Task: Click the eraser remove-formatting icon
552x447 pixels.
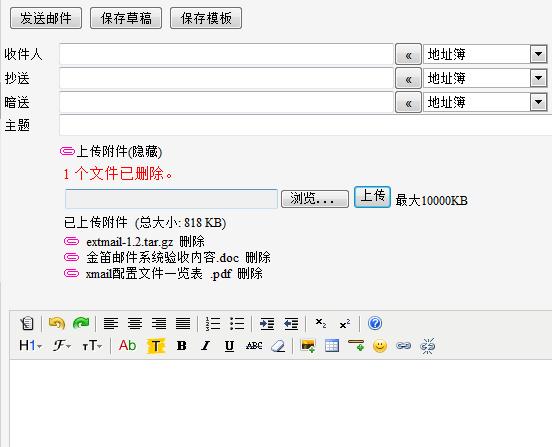Action: point(278,346)
